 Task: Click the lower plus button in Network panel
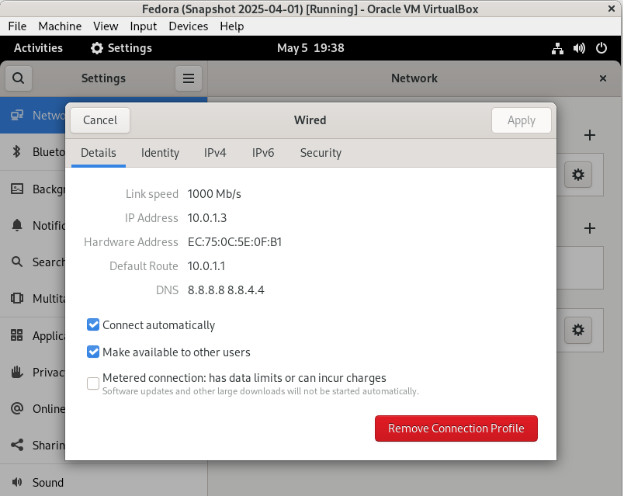590,228
